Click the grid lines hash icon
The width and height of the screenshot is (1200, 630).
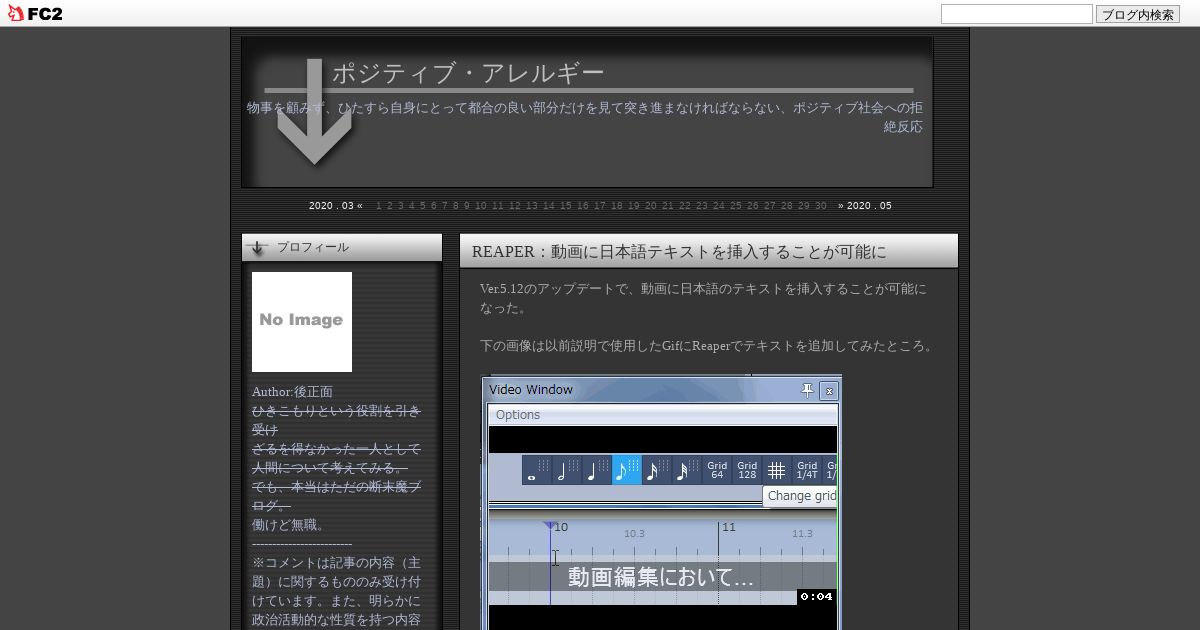777,470
